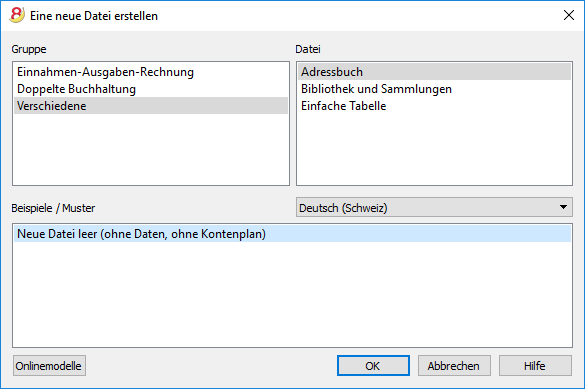The image size is (585, 389).
Task: Open Hilfe for this dialog
Action: pyautogui.click(x=535, y=366)
